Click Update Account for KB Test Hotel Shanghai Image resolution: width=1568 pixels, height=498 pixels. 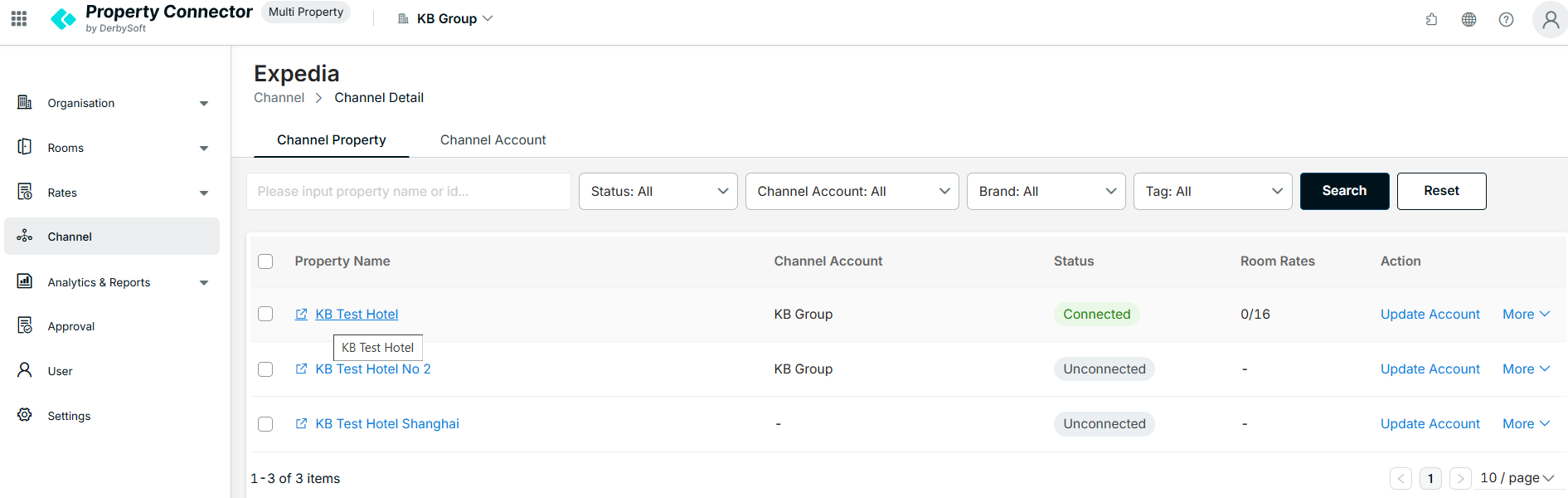[x=1430, y=423]
